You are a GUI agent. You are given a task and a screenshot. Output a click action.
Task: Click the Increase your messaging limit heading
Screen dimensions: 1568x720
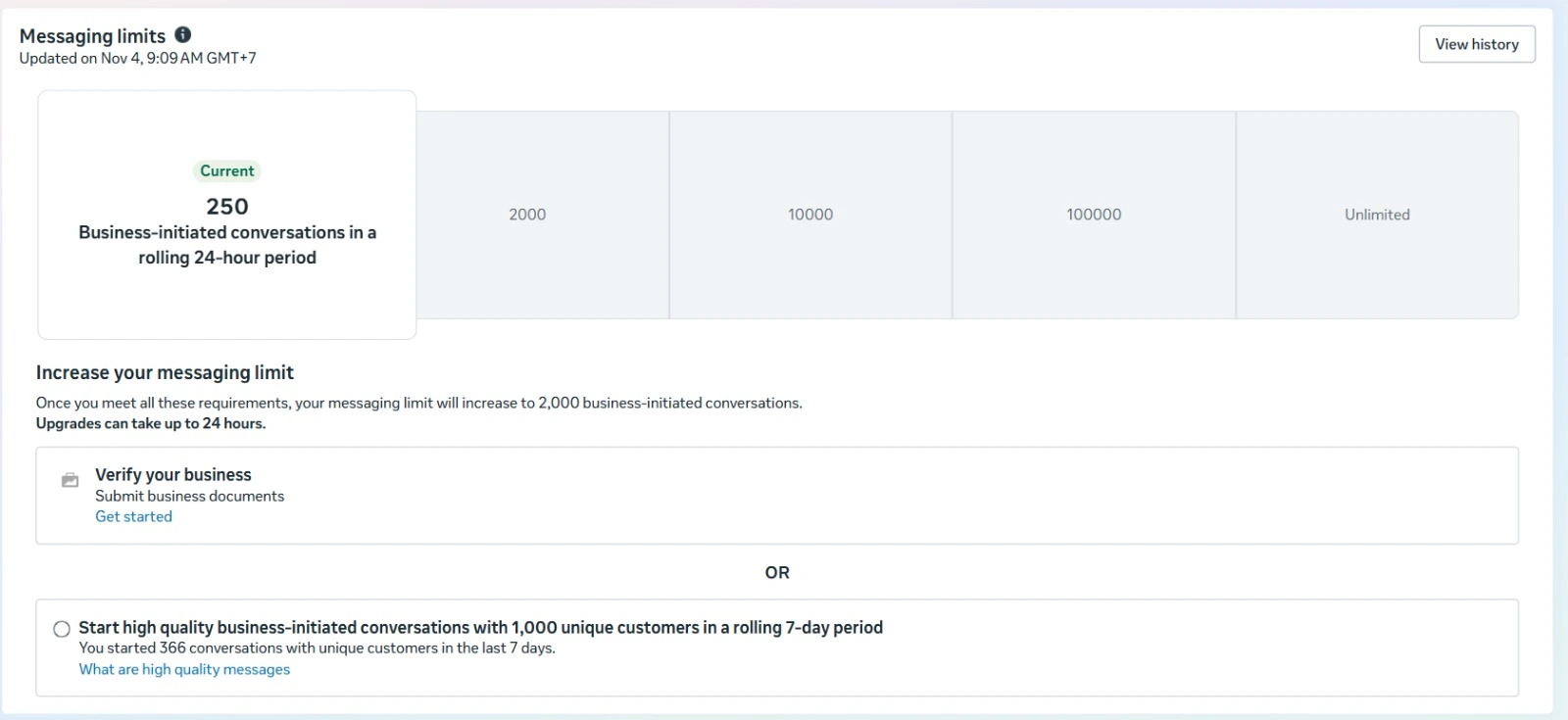tap(165, 372)
